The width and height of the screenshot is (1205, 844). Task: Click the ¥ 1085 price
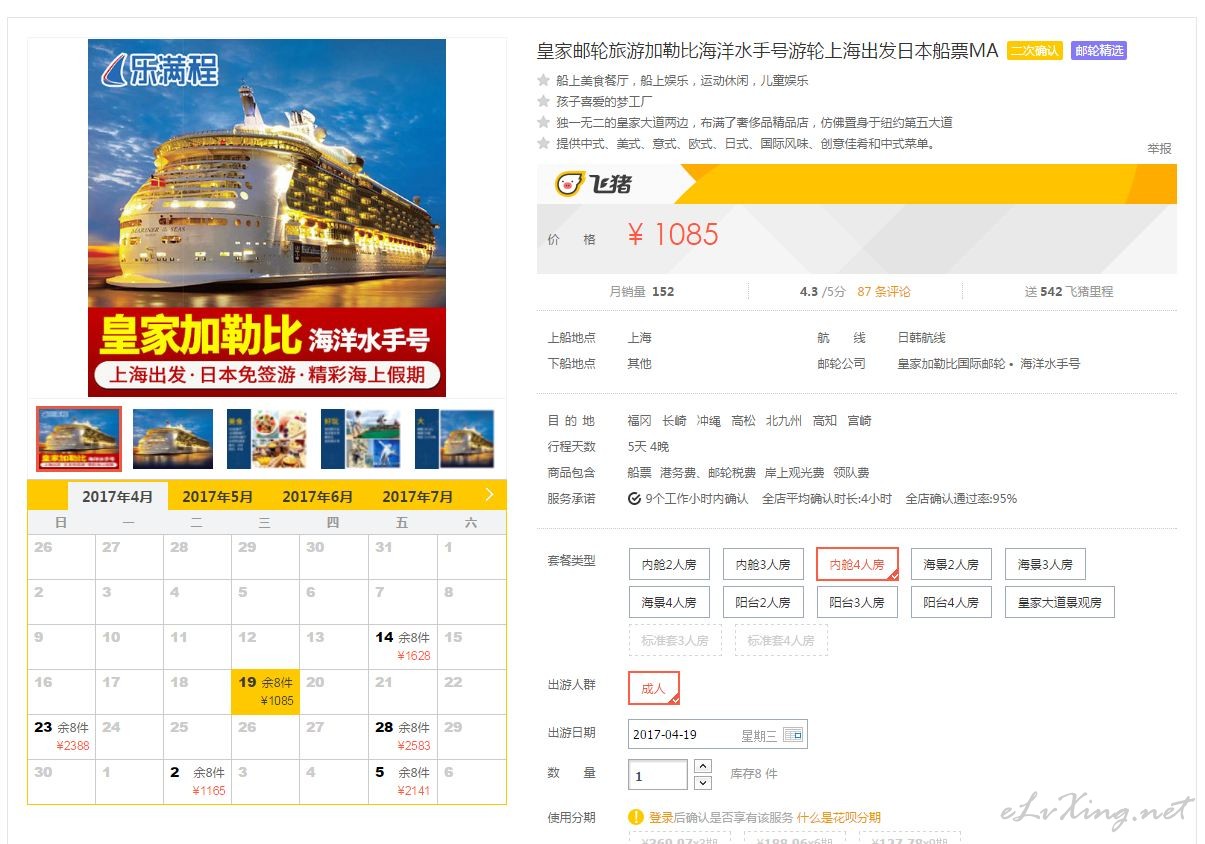673,235
